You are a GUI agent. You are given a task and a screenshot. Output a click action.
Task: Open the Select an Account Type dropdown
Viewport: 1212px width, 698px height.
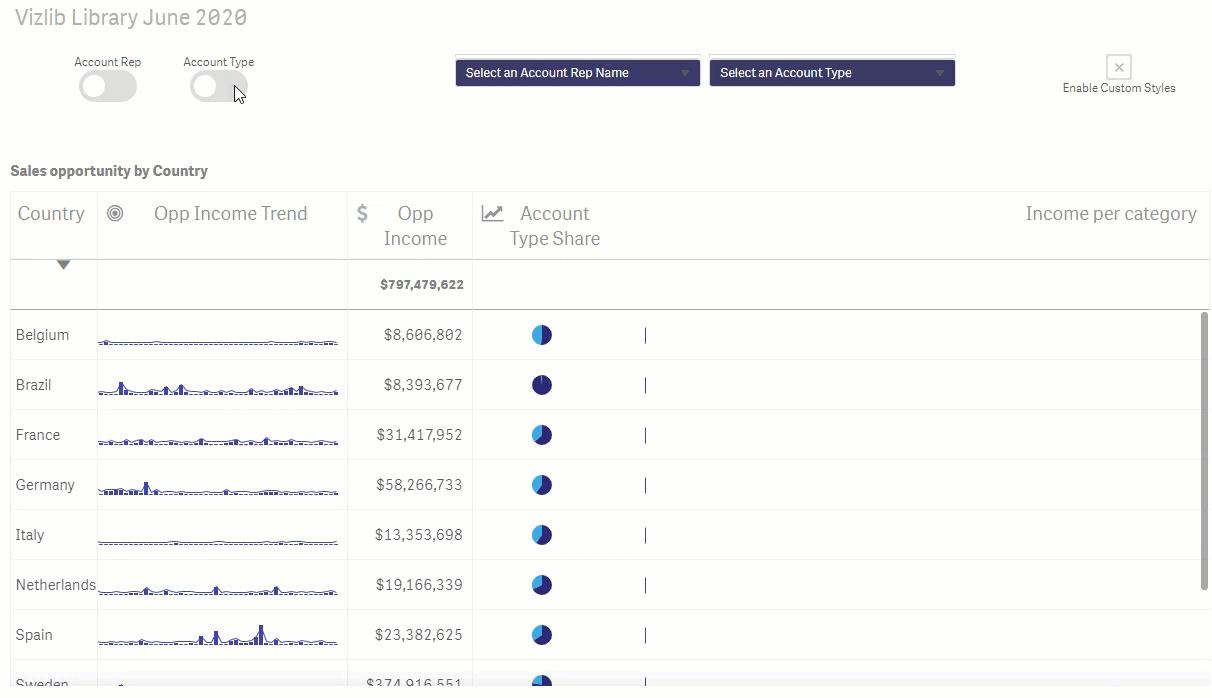point(832,73)
